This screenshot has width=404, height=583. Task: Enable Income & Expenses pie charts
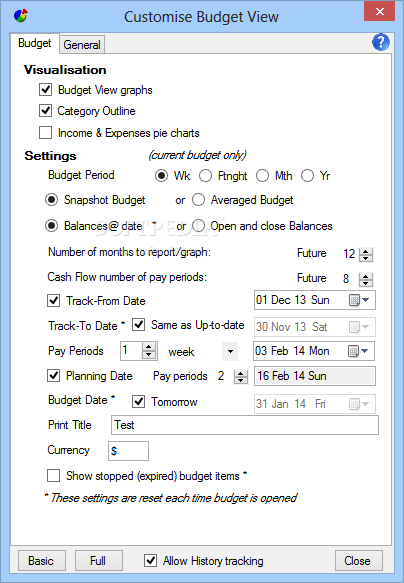(x=45, y=133)
